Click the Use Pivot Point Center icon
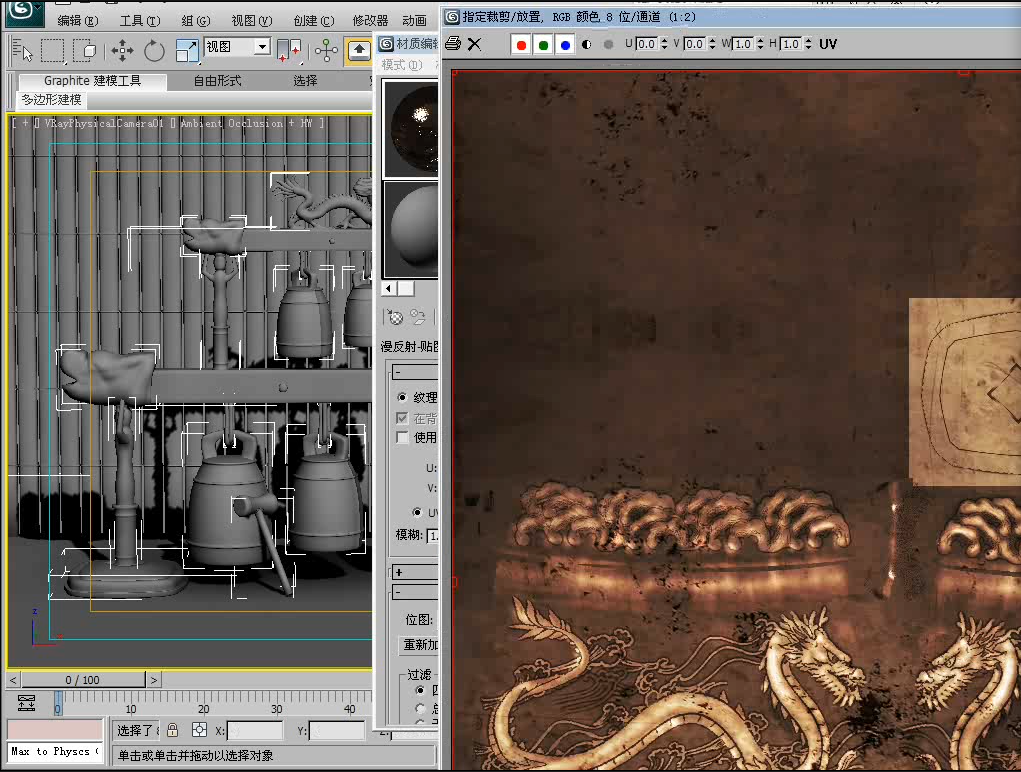The height and width of the screenshot is (772, 1021). (289, 50)
